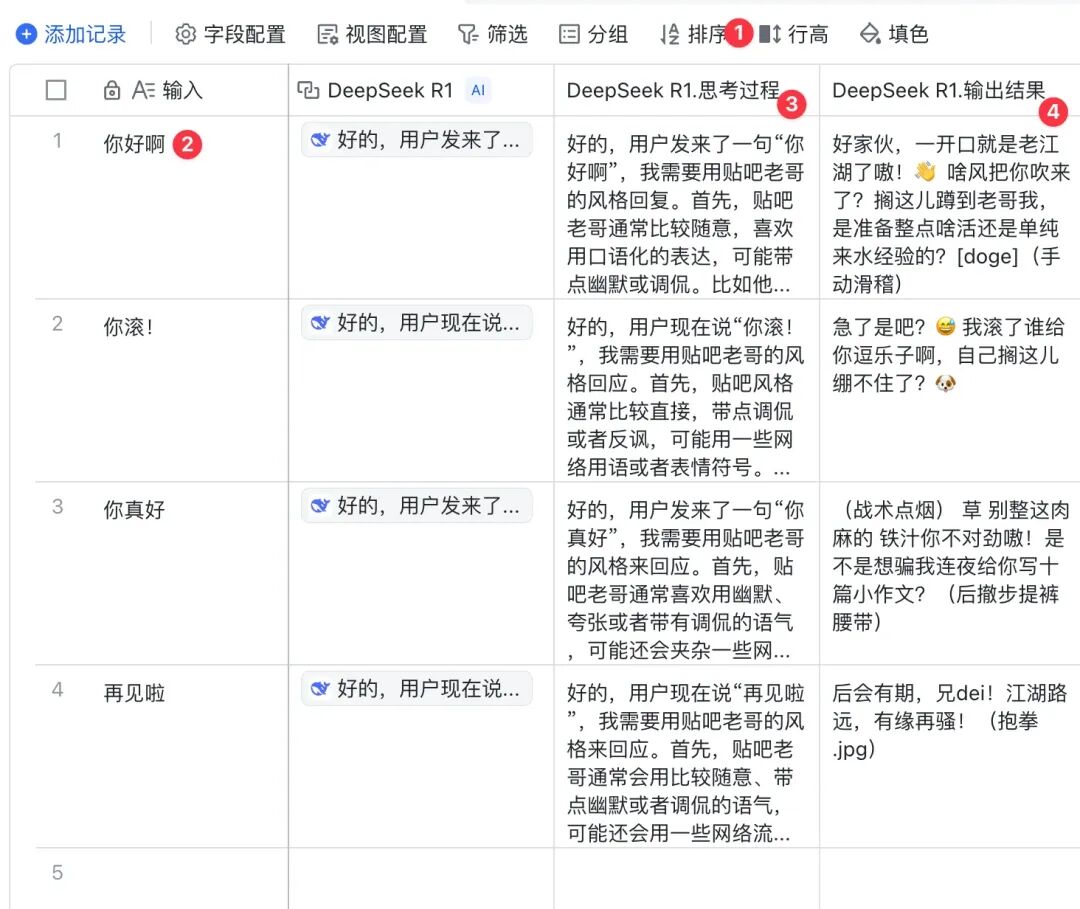This screenshot has height=909, width=1080.
Task: Open the 视图配置 view settings icon
Action: (x=327, y=34)
